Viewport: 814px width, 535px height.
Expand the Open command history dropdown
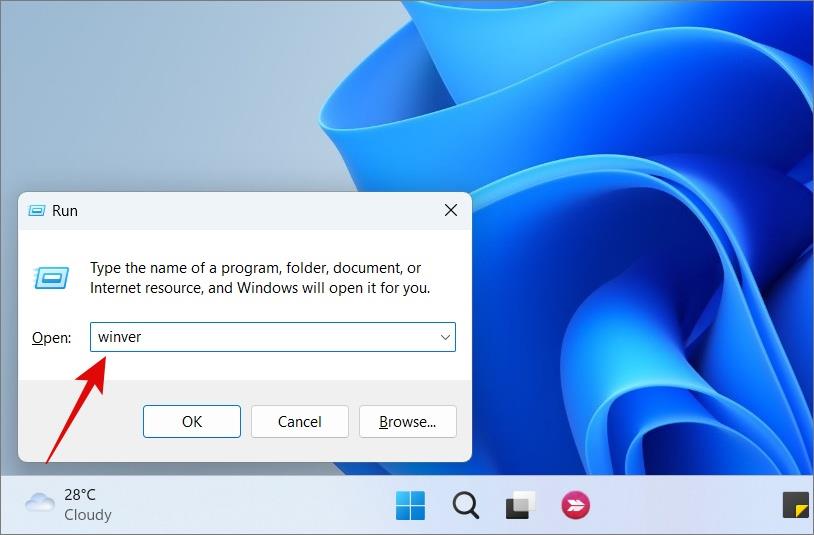(445, 337)
